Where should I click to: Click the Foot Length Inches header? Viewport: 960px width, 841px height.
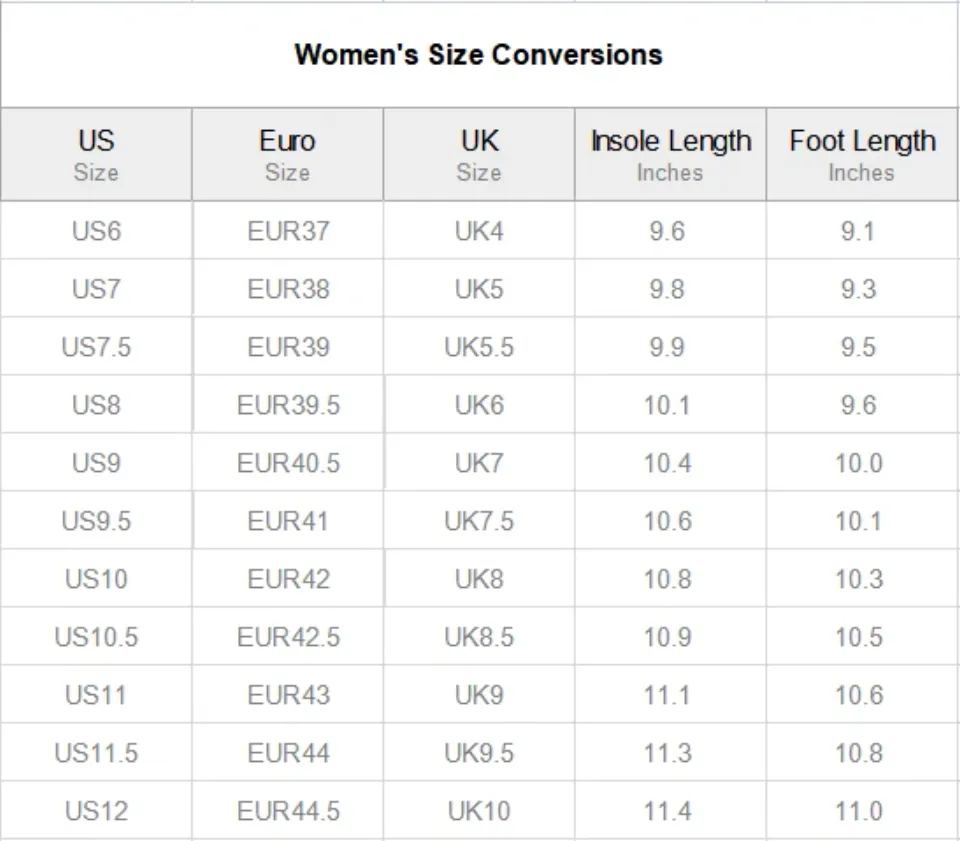[x=862, y=155]
